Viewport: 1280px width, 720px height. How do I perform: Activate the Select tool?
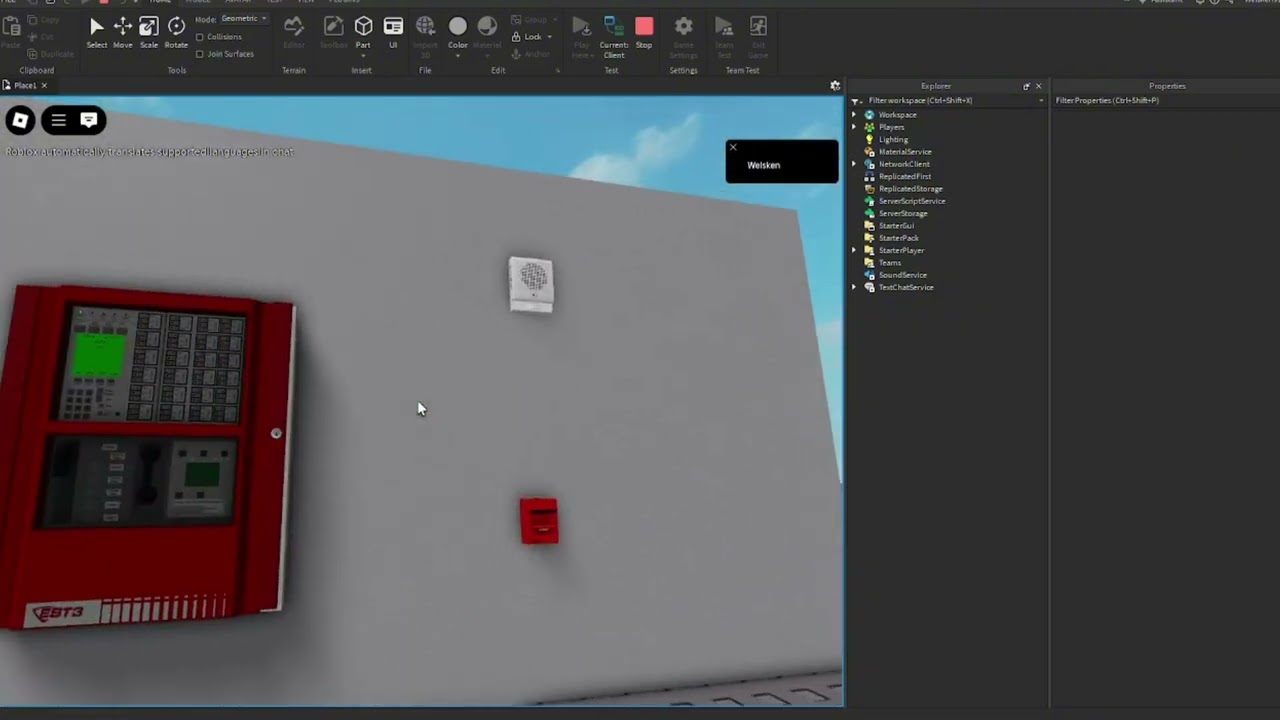tap(96, 32)
